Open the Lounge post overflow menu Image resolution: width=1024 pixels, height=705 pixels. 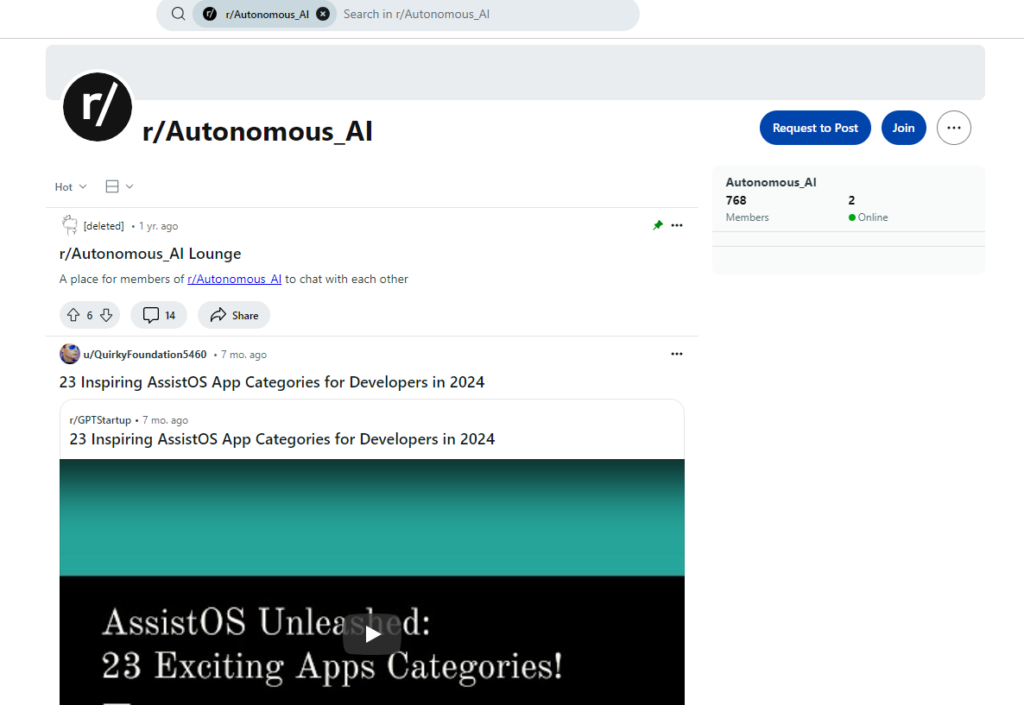677,226
